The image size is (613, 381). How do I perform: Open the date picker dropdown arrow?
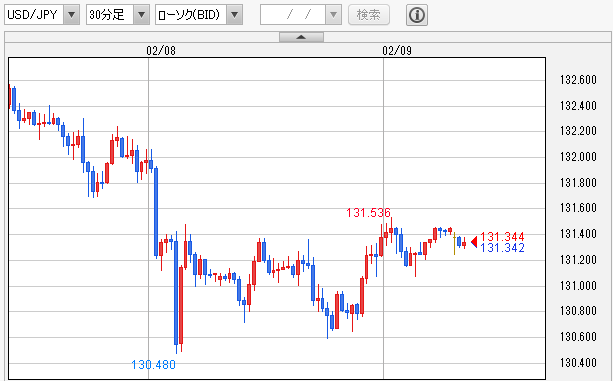point(333,15)
